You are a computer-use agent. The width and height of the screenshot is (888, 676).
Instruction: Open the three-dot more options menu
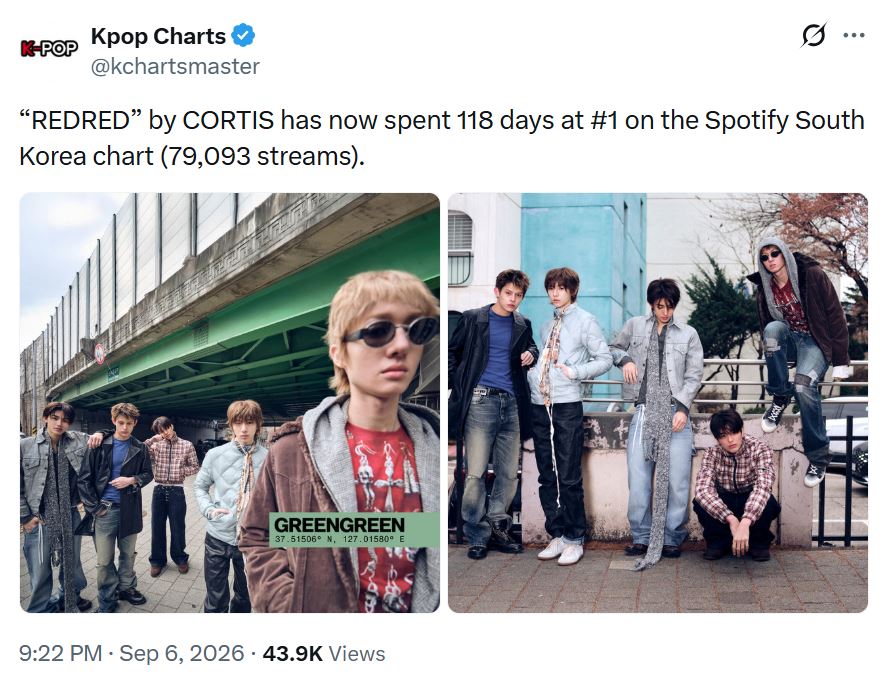point(854,35)
